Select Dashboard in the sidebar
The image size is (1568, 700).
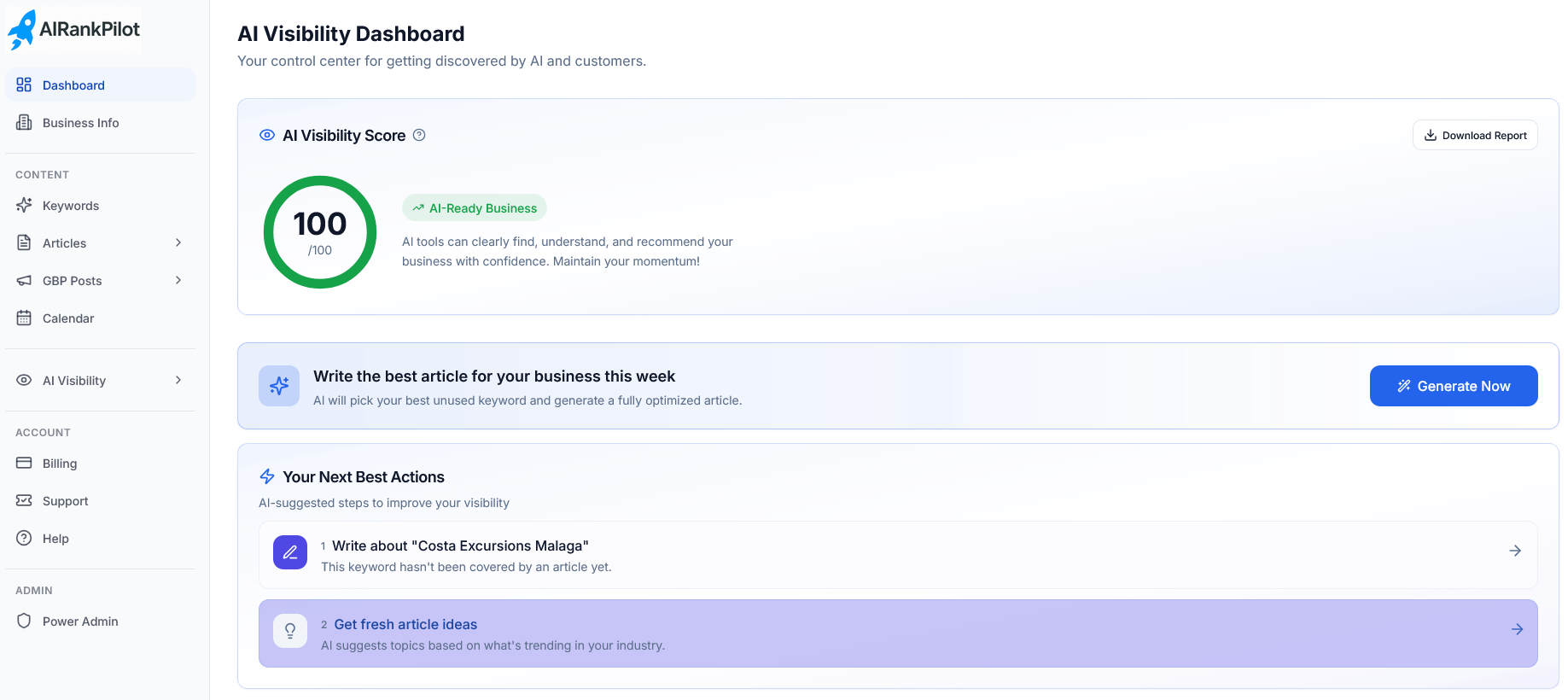click(x=73, y=85)
